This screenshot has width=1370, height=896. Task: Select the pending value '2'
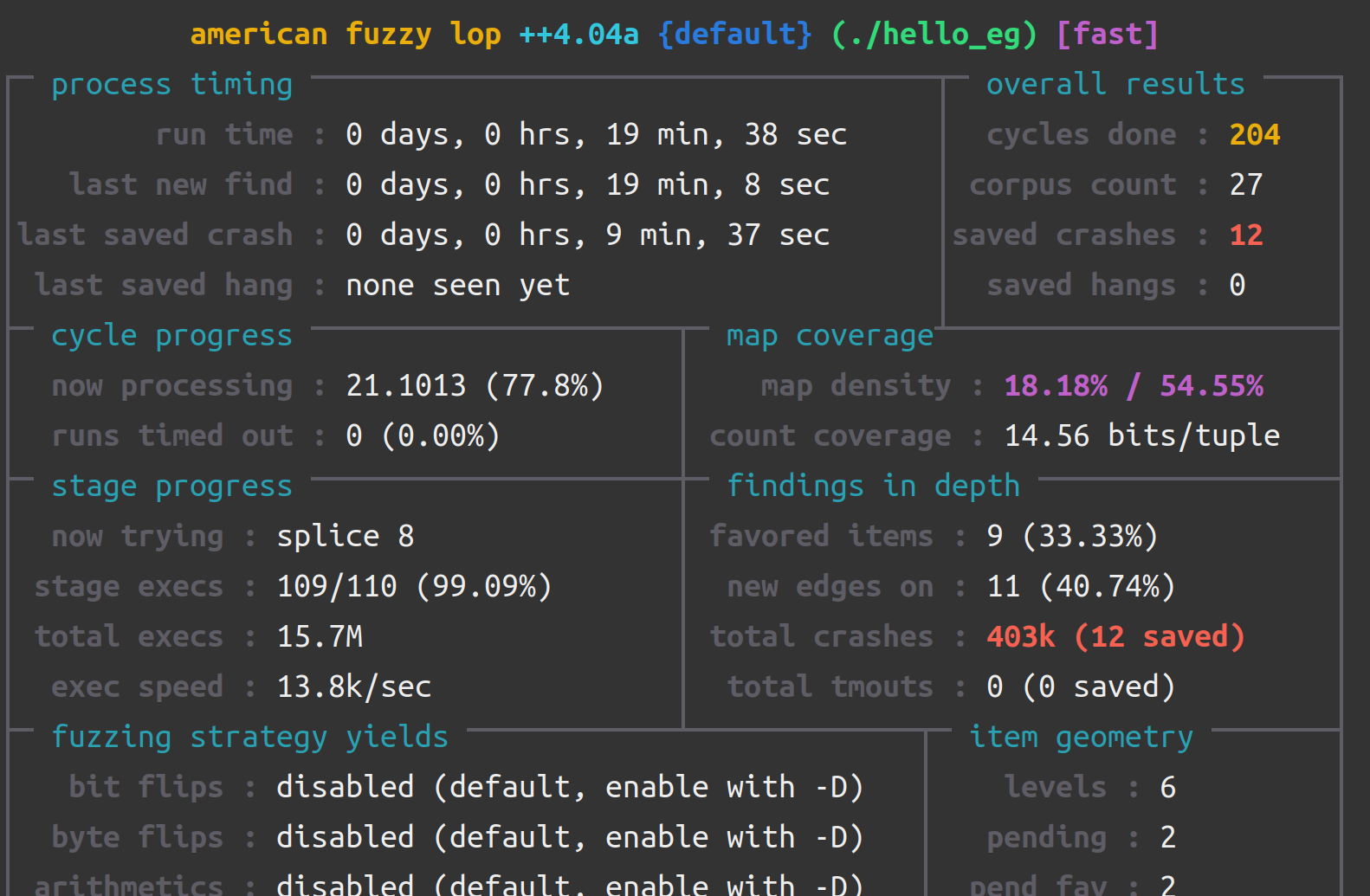pos(1168,838)
